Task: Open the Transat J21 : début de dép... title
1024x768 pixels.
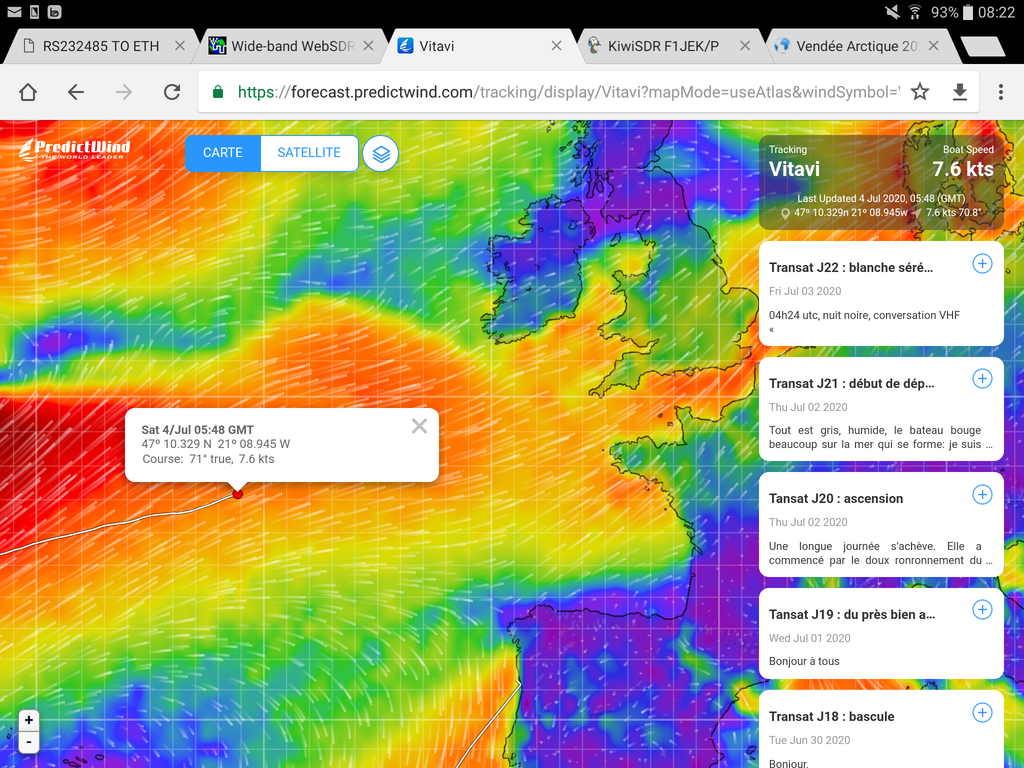Action: (x=852, y=384)
